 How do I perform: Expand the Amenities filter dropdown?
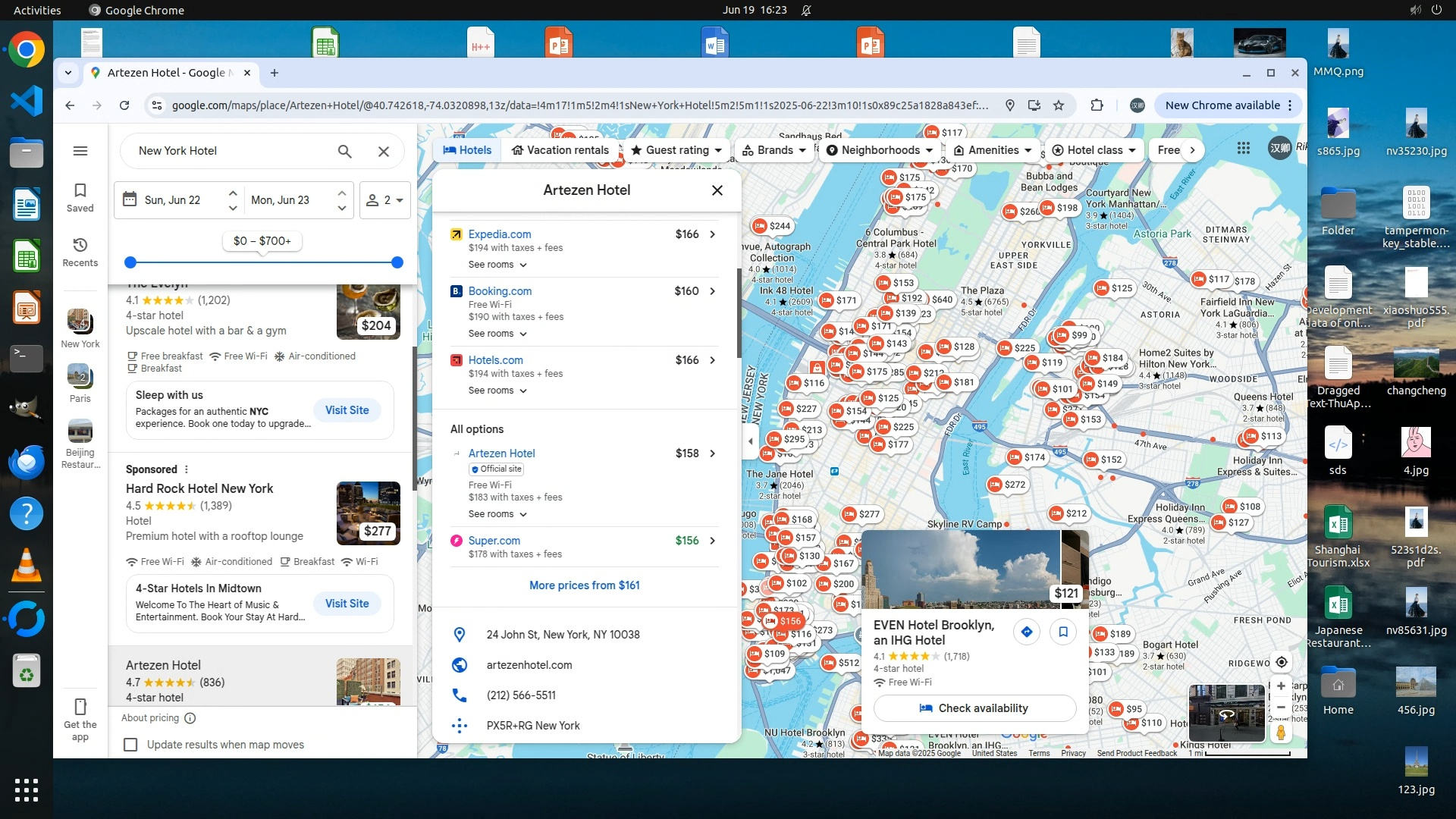[x=993, y=150]
